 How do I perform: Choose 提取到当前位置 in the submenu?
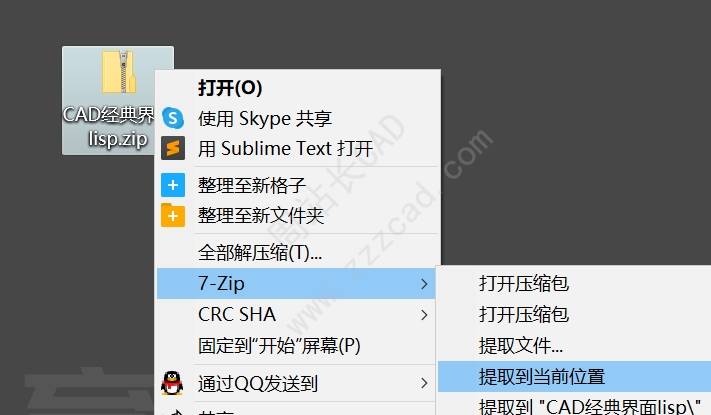coord(574,376)
